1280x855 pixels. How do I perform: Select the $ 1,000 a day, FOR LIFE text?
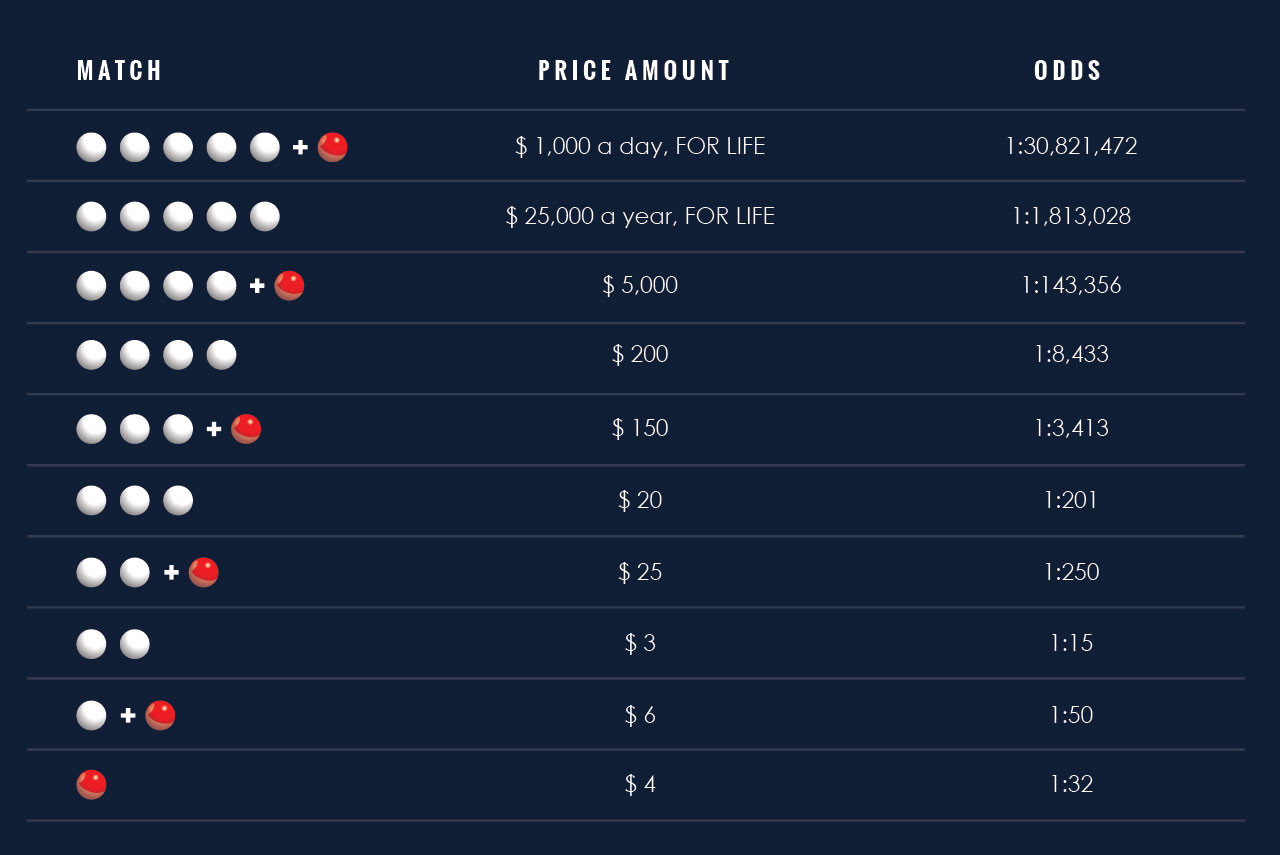tap(640, 146)
